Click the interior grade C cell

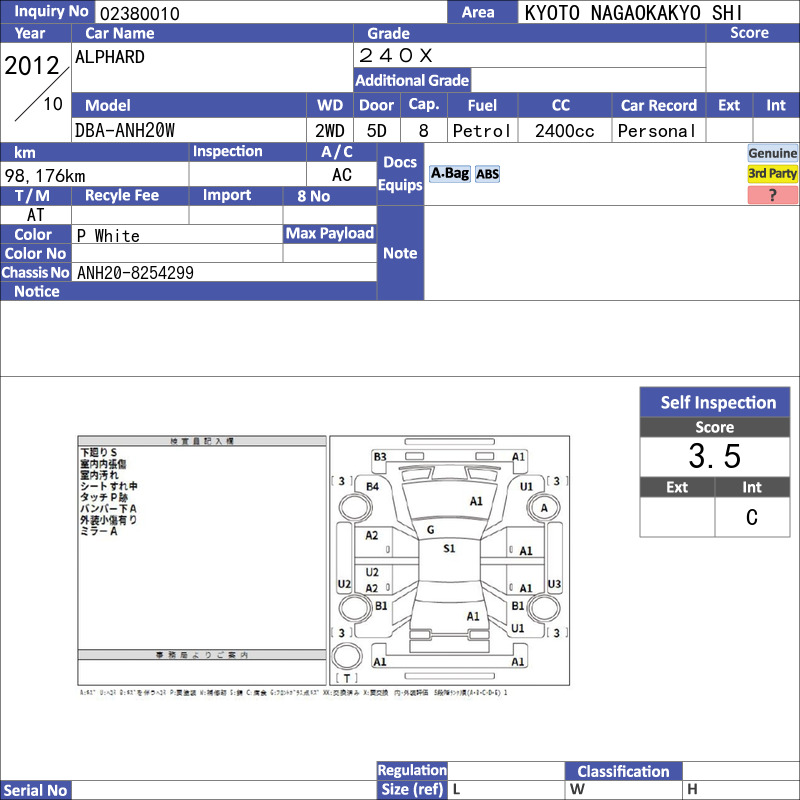coord(752,517)
